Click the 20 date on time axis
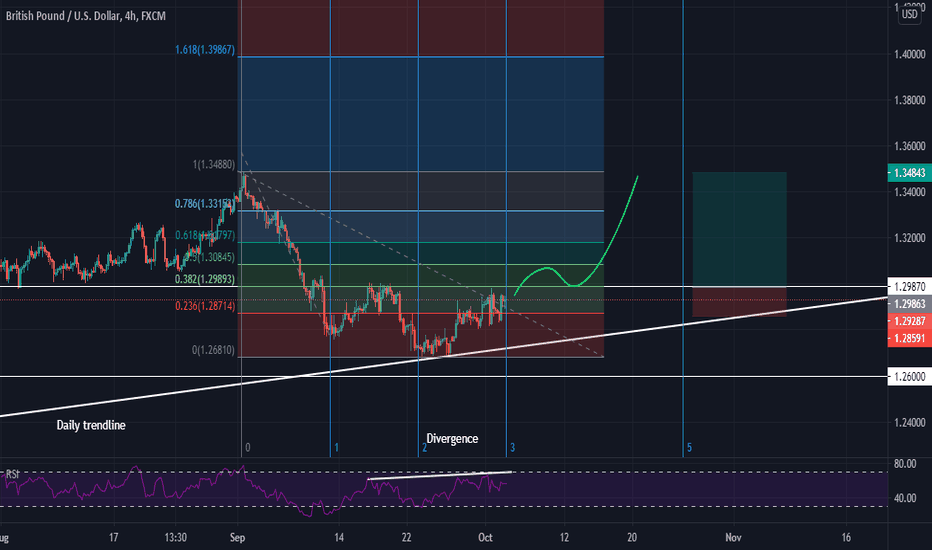This screenshot has height=550, width=932. pyautogui.click(x=632, y=538)
